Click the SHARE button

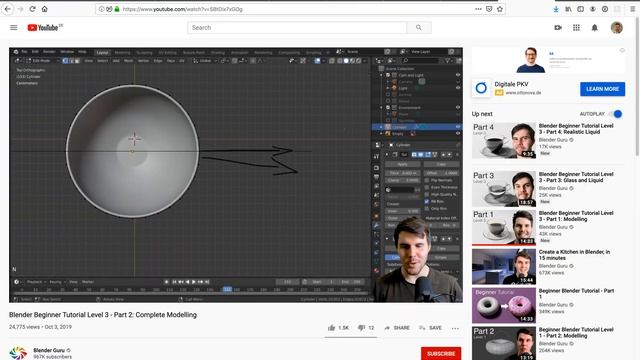(x=397, y=328)
